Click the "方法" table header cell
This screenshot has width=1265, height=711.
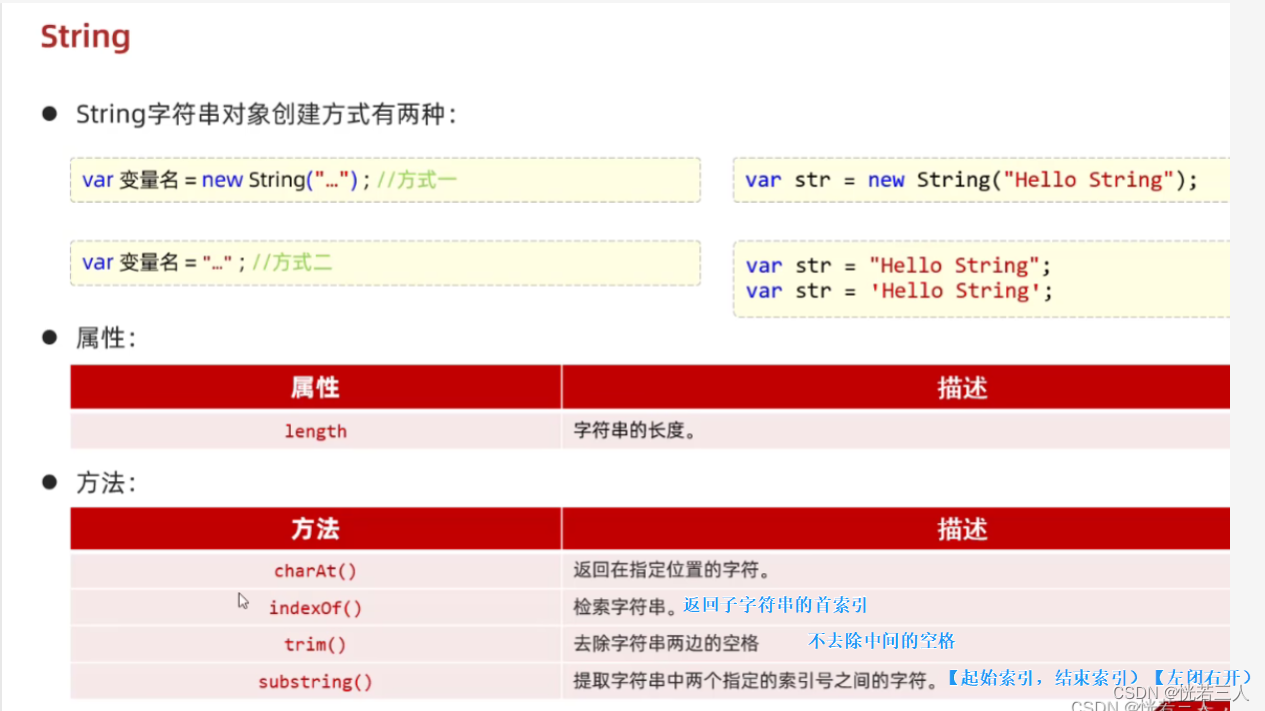coord(315,528)
